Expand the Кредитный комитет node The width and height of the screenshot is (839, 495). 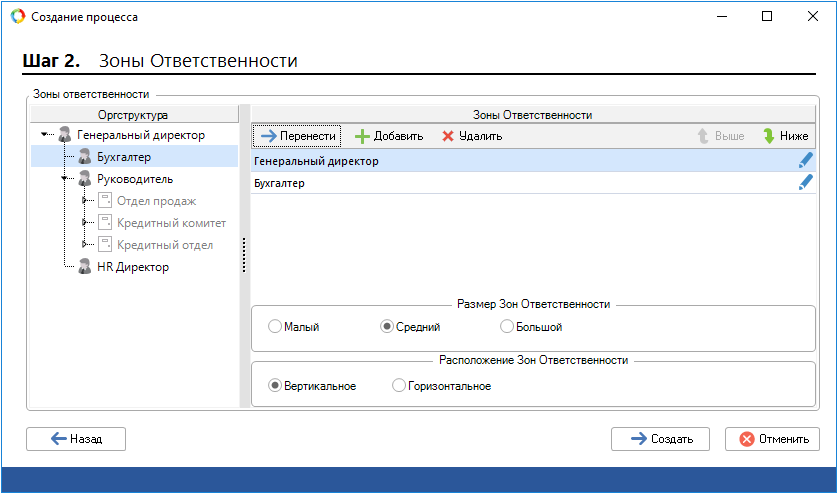pos(86,223)
